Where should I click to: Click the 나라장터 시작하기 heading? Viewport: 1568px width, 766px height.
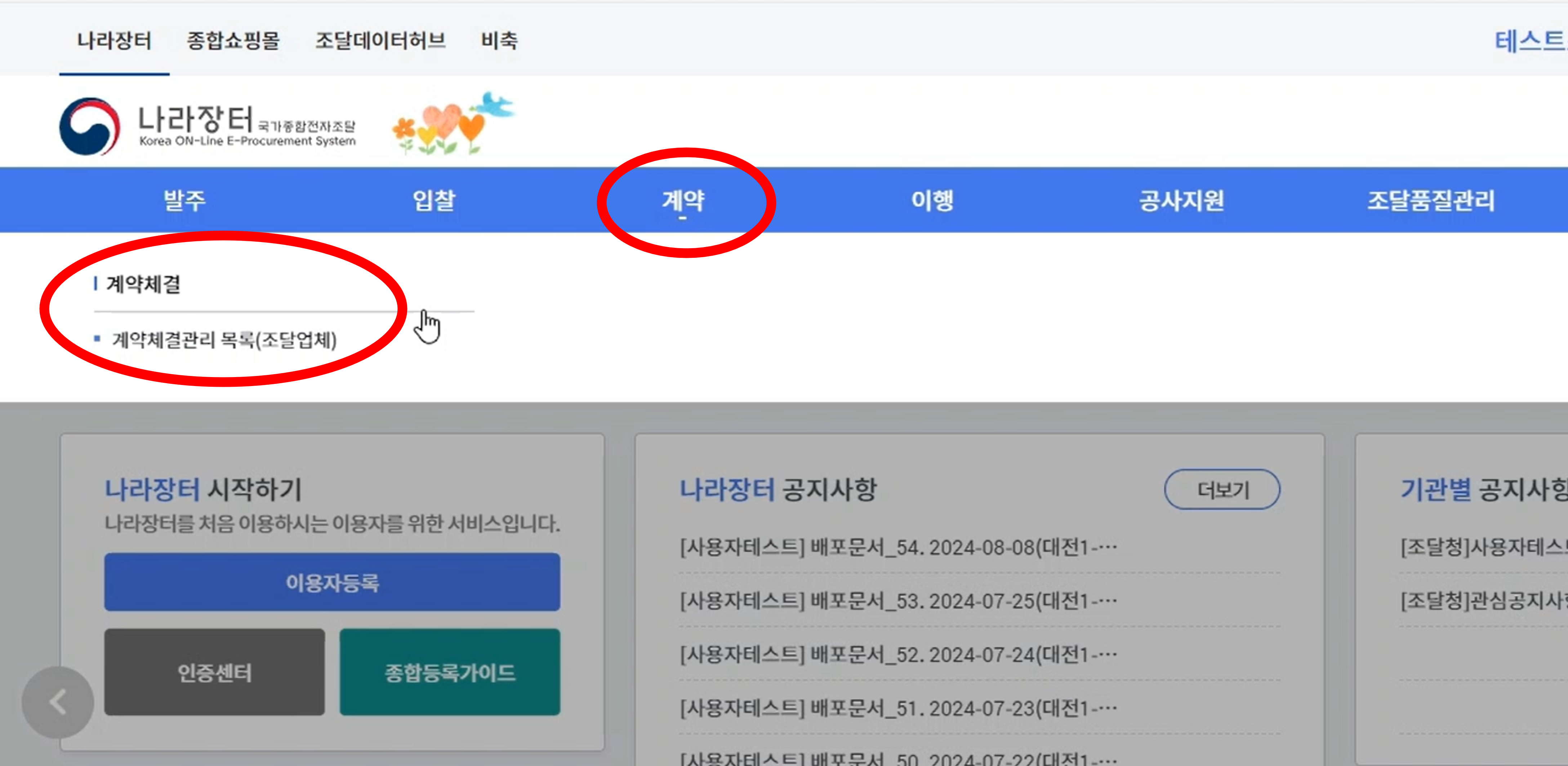coord(203,490)
